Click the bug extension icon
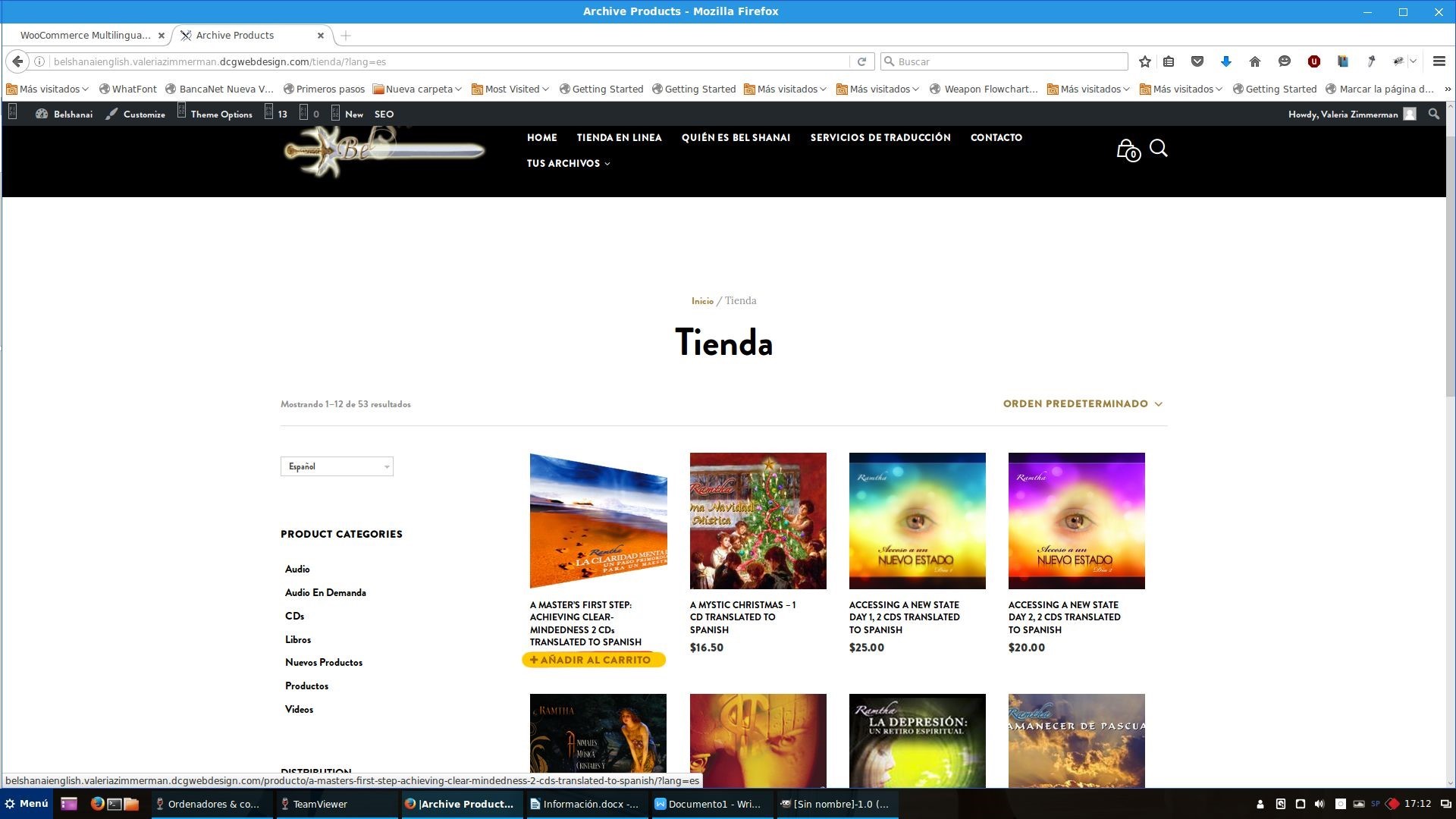1456x819 pixels. pyautogui.click(x=1398, y=61)
